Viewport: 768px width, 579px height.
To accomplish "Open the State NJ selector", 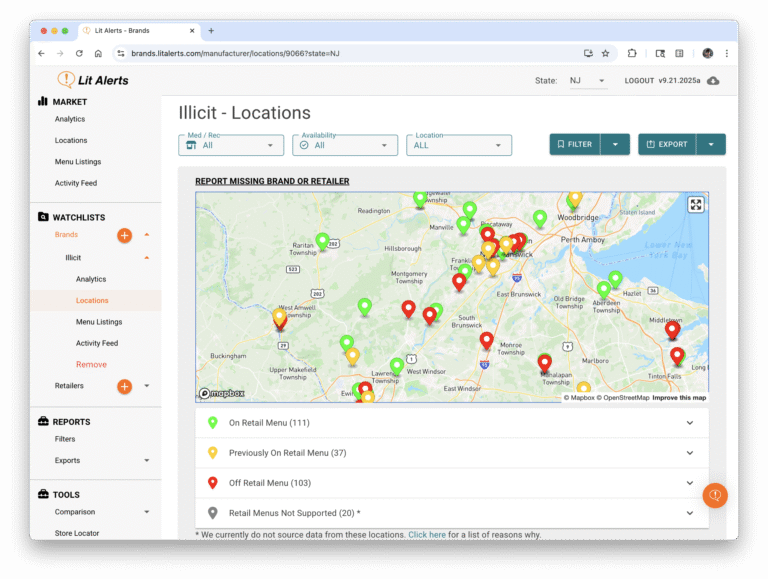I will 588,81.
